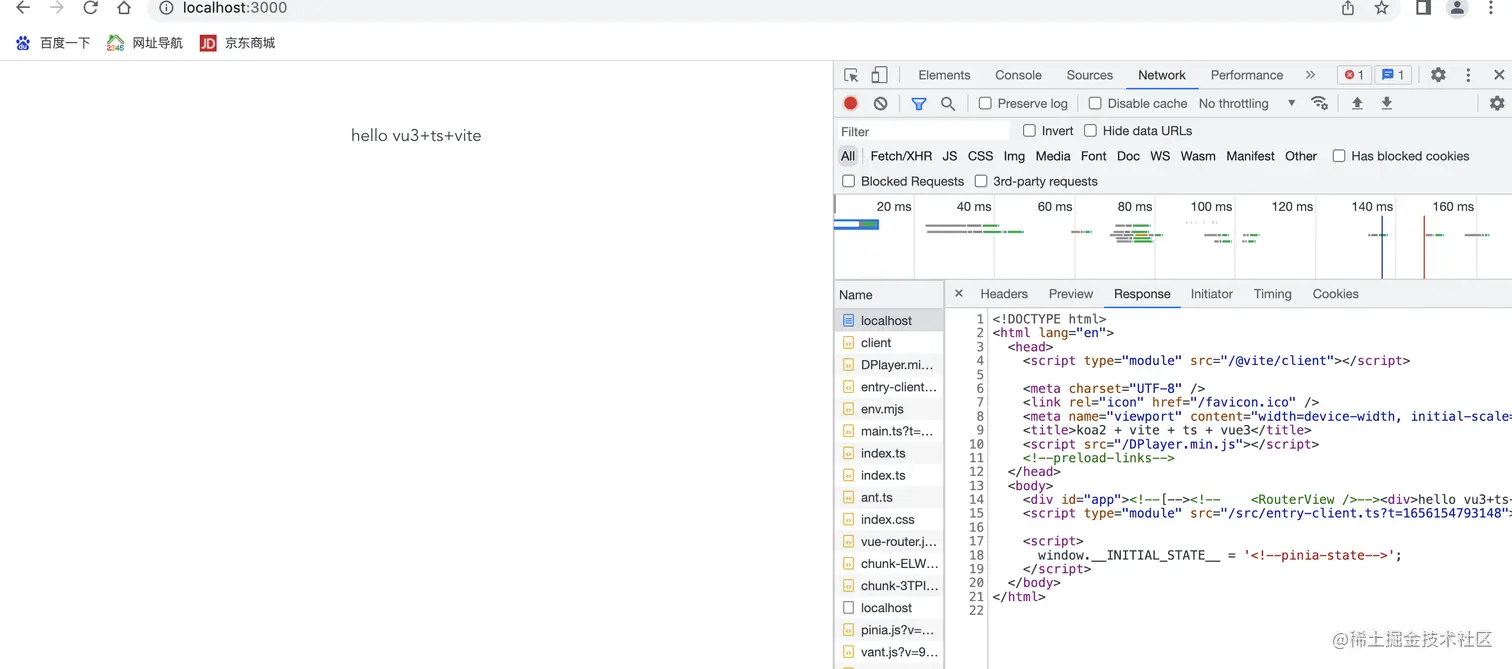
Task: Click the blue issues count badge
Action: tap(1394, 75)
